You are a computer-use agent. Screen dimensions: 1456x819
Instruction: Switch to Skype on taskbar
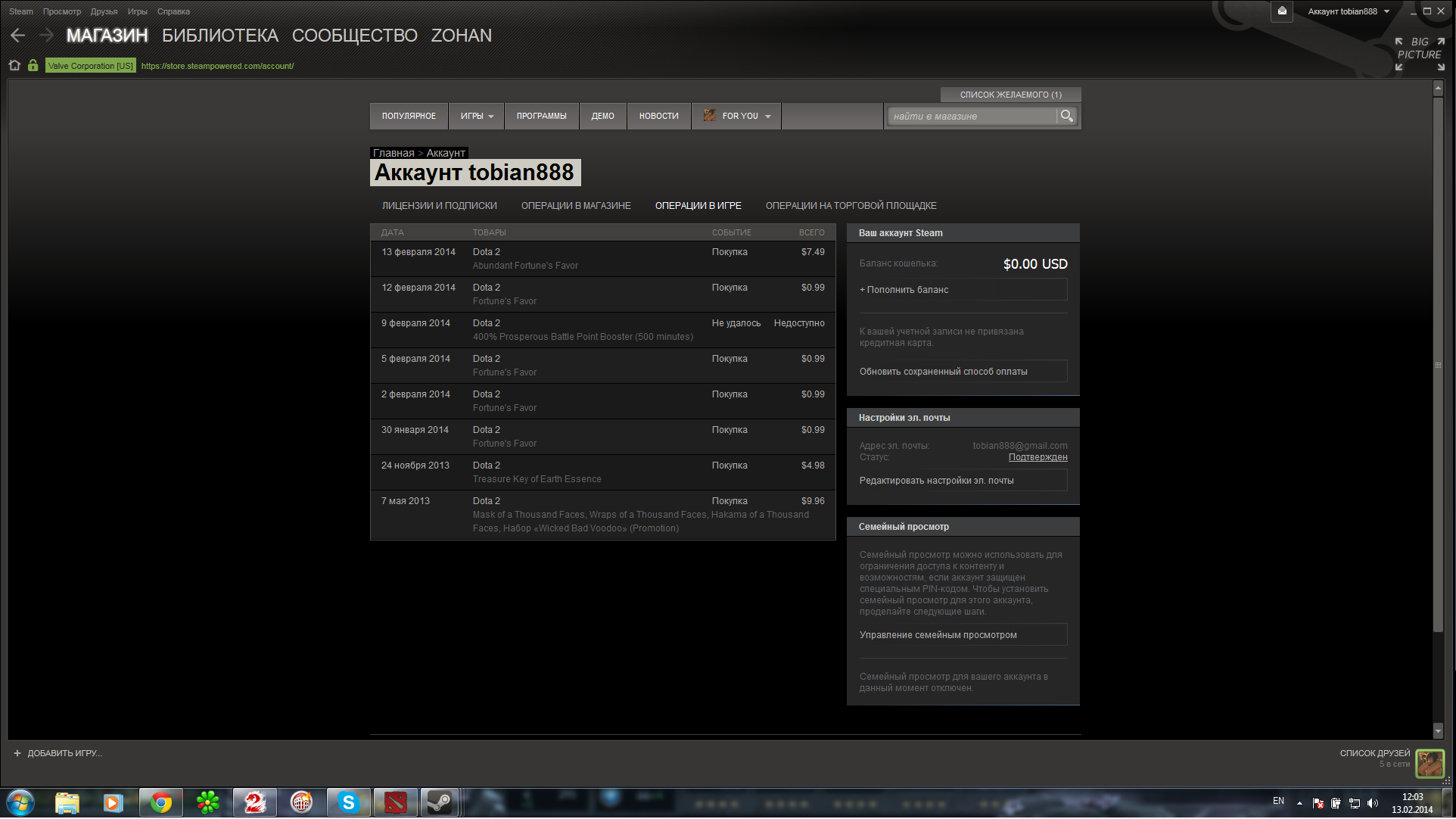pyautogui.click(x=348, y=803)
